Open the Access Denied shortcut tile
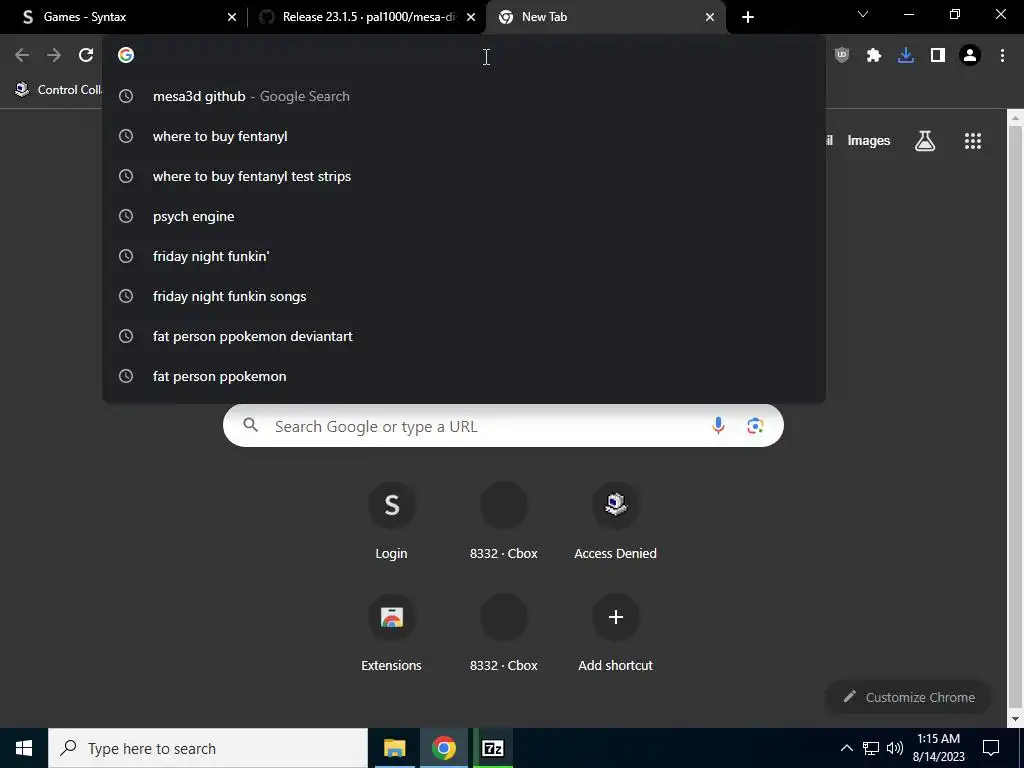 [x=615, y=522]
